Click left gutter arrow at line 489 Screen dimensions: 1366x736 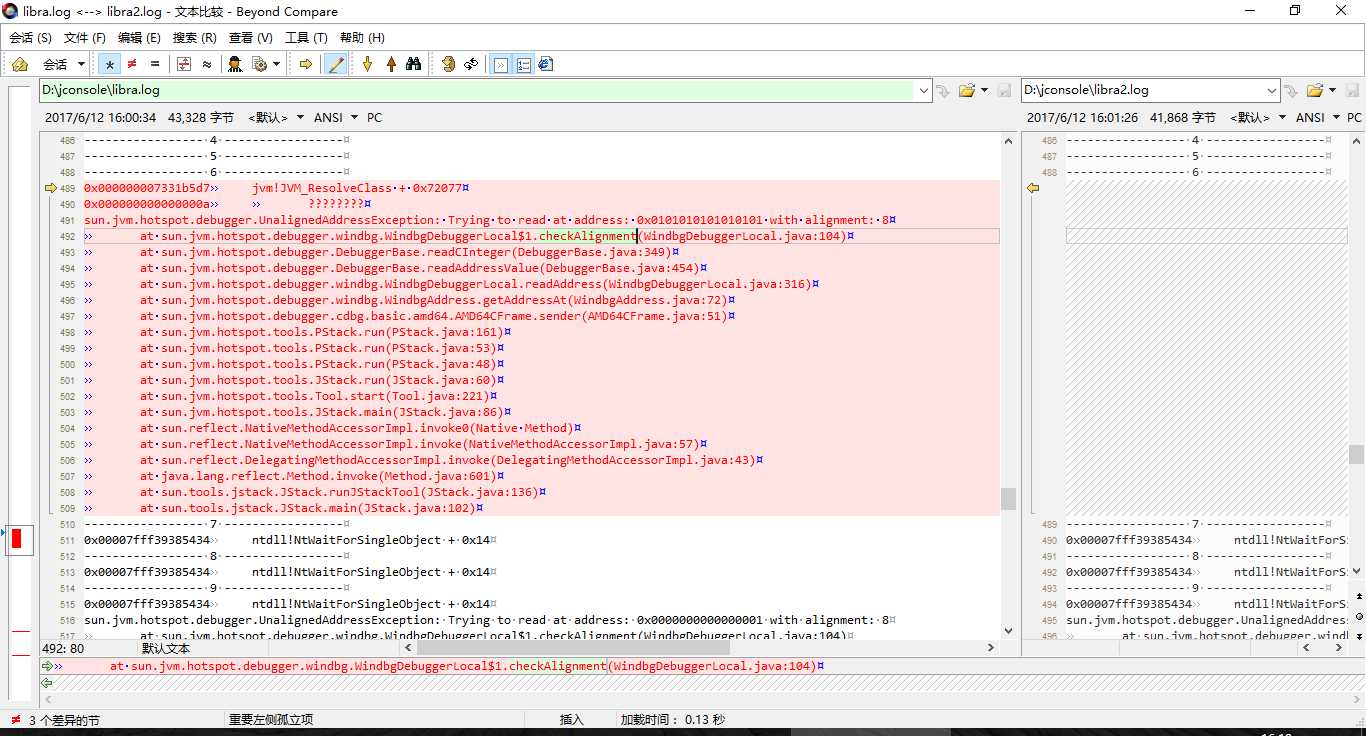50,188
